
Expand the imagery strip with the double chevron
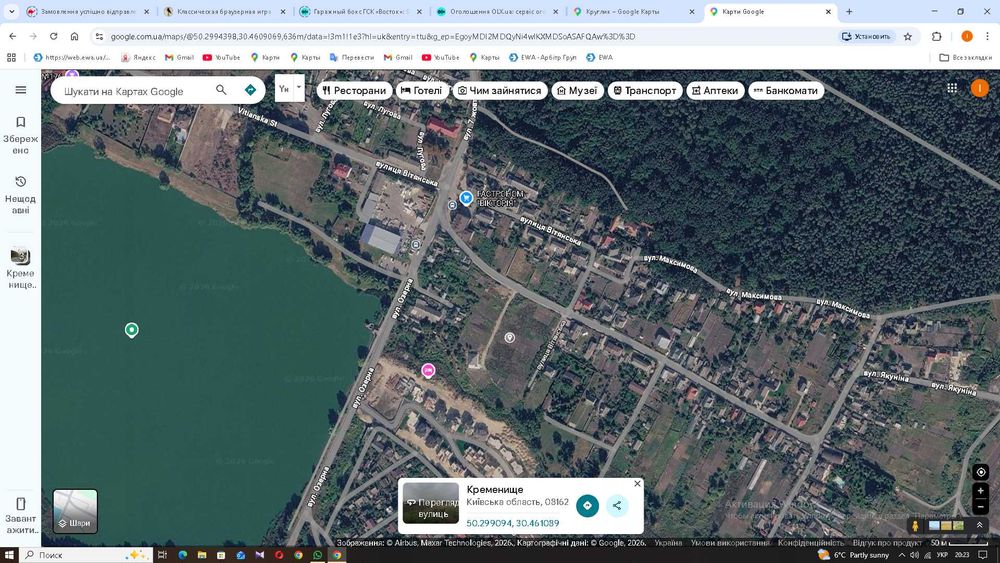coord(979,525)
